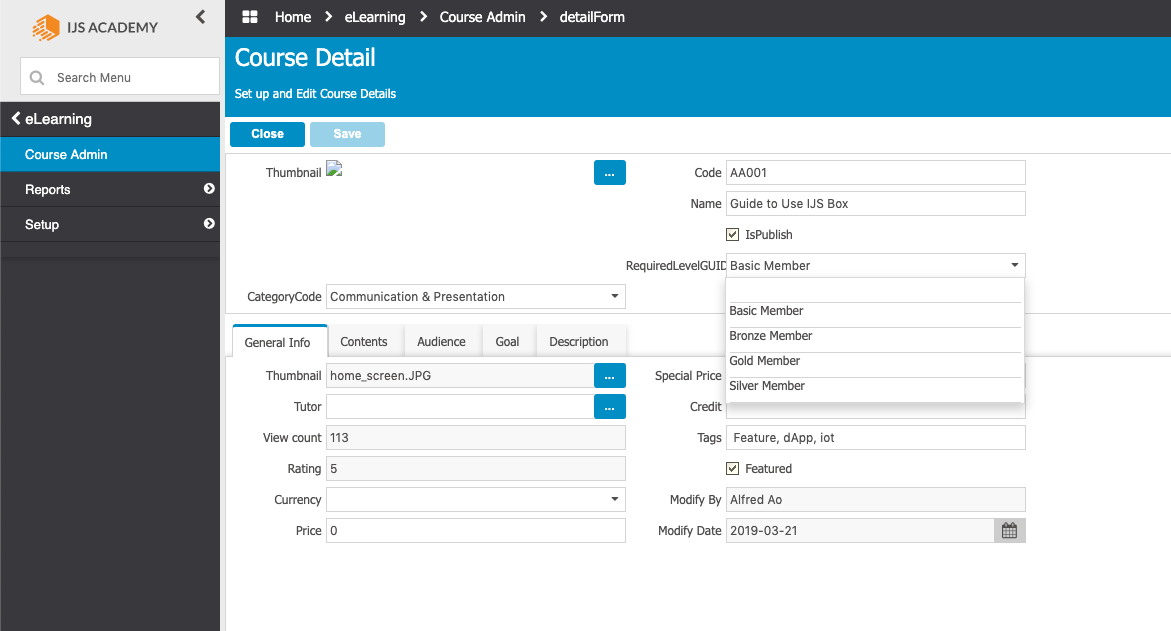Click browse button for Tutor field
The image size is (1171, 631).
[x=609, y=407]
